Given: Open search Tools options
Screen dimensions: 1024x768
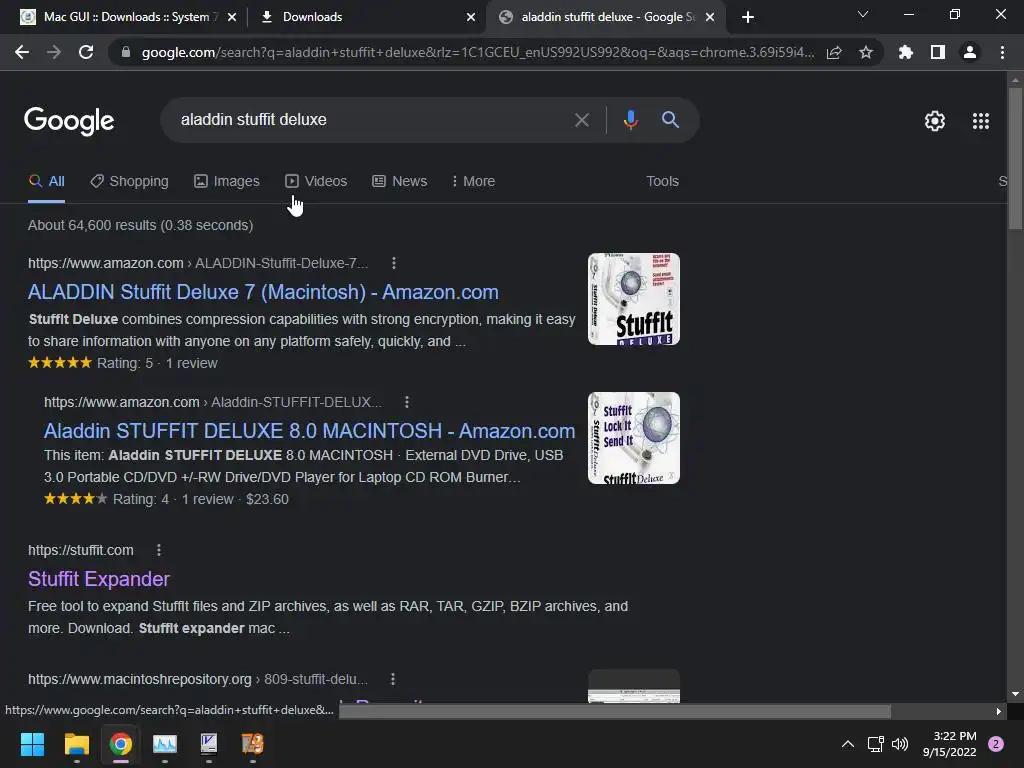Looking at the screenshot, I should (662, 182).
